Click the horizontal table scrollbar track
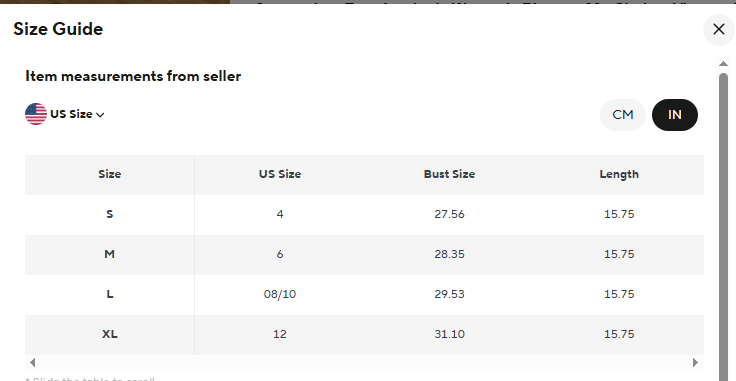 coord(364,362)
